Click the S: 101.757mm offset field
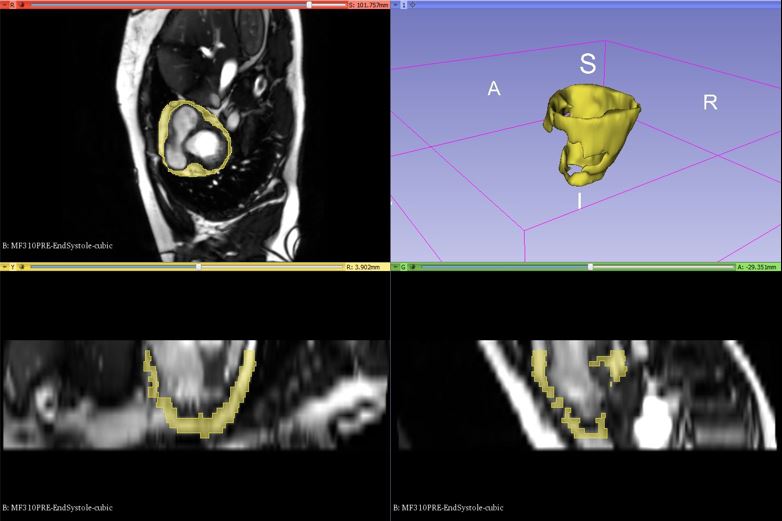This screenshot has width=782, height=521. (368, 4)
